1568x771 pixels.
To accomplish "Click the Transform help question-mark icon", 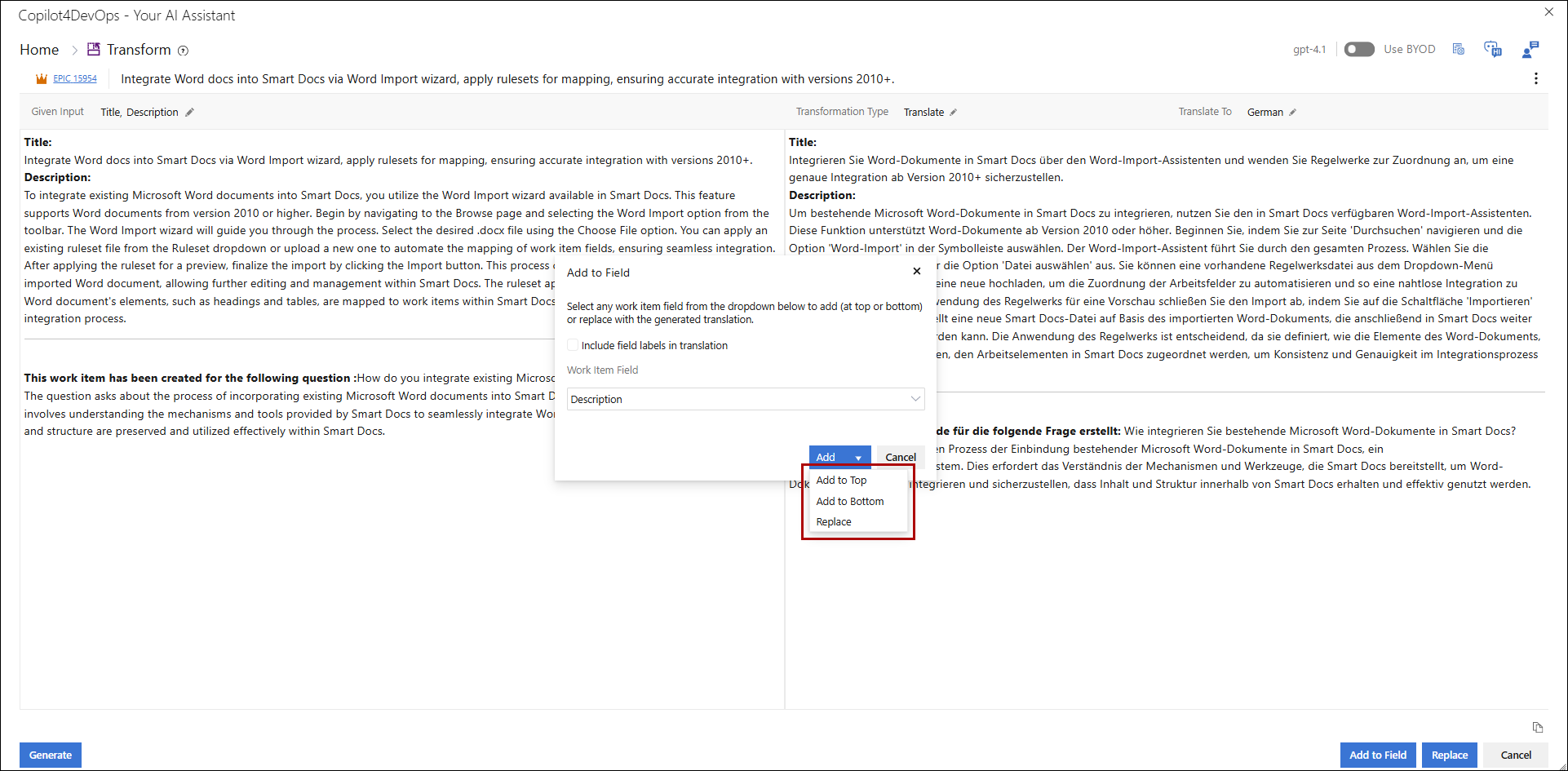I will [x=184, y=51].
